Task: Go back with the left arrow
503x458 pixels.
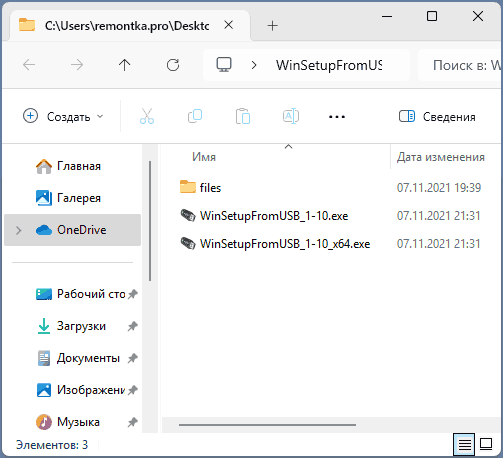Action: click(29, 65)
